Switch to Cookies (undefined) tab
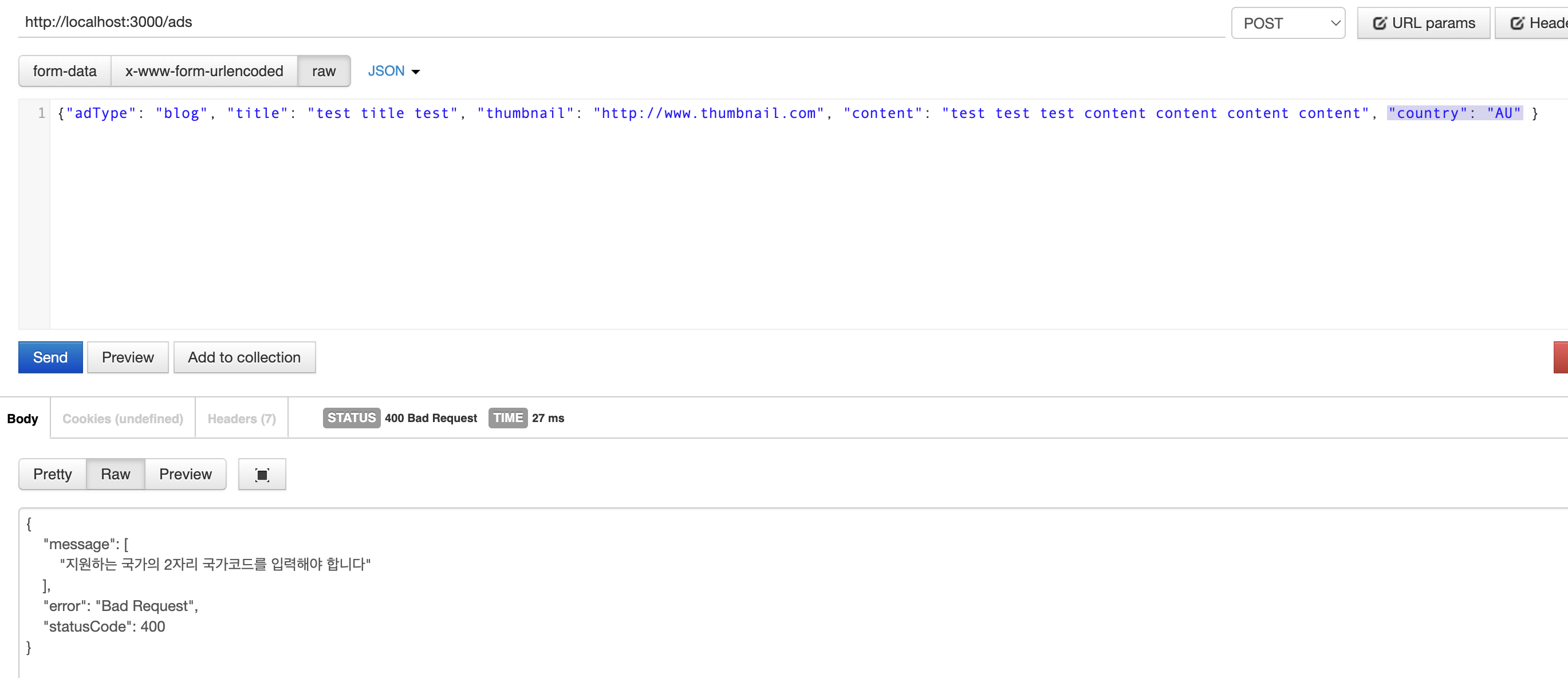This screenshot has width=1568, height=678. coord(123,418)
